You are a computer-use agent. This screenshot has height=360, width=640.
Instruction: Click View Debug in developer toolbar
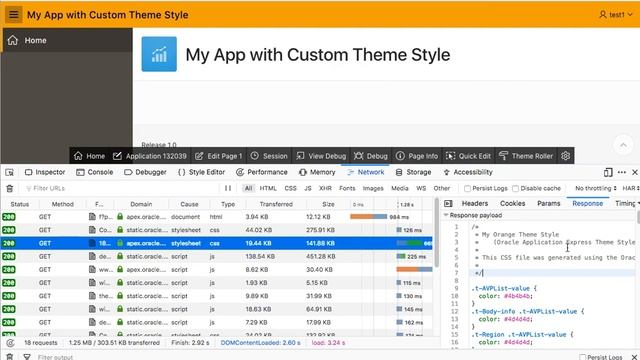pyautogui.click(x=321, y=156)
